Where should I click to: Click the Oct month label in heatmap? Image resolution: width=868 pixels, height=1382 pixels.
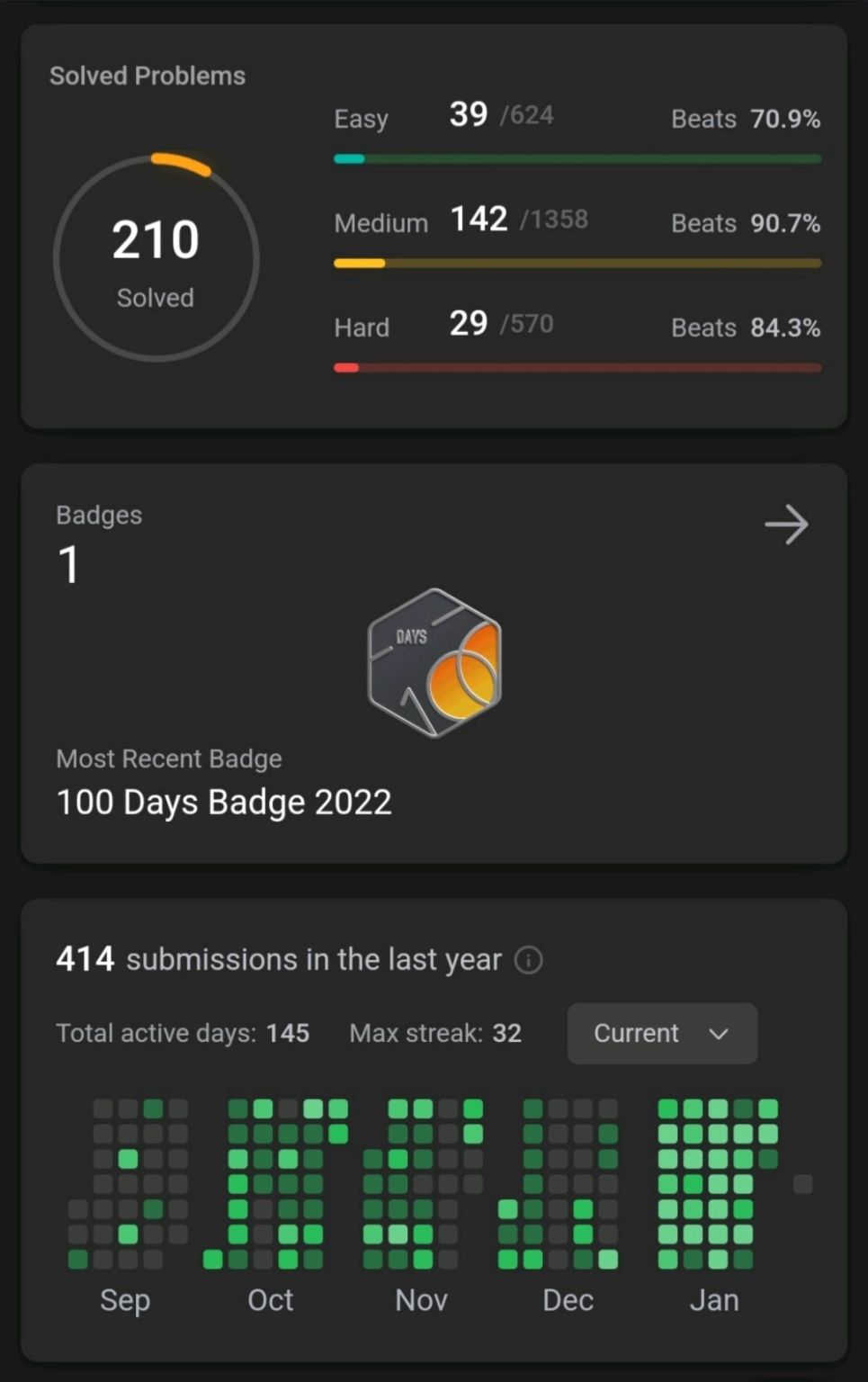click(x=271, y=1300)
